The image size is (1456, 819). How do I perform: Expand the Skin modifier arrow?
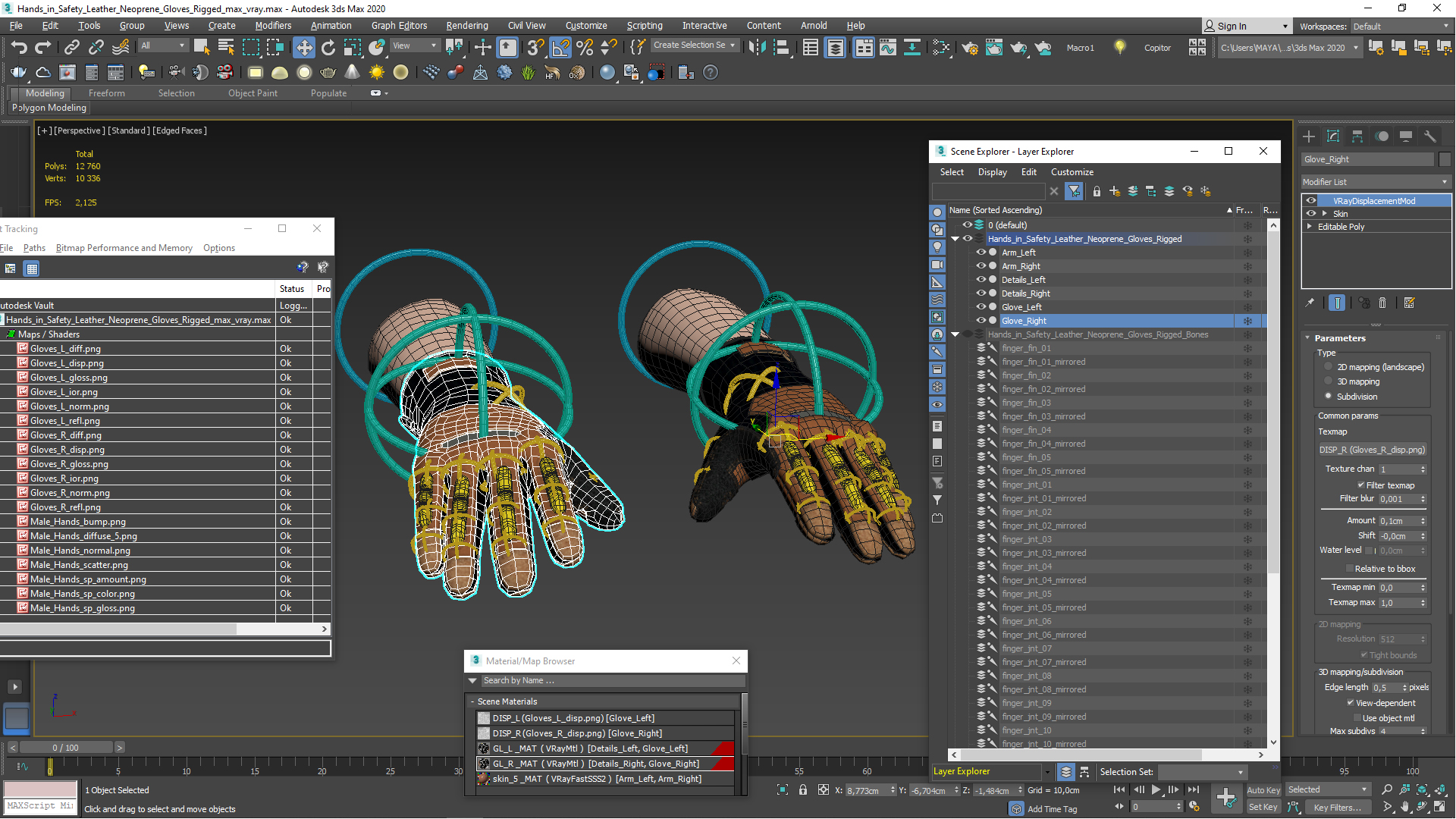1325,214
